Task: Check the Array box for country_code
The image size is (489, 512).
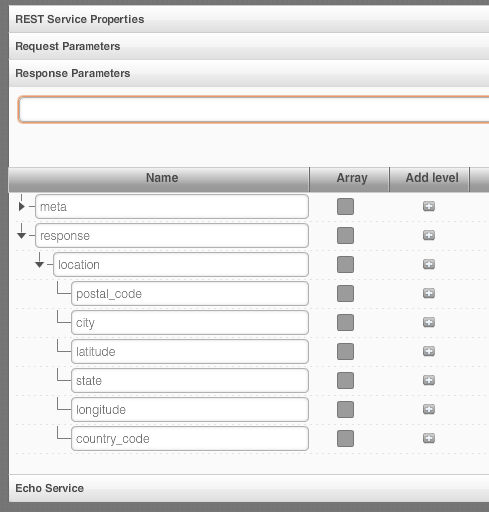Action: click(345, 439)
